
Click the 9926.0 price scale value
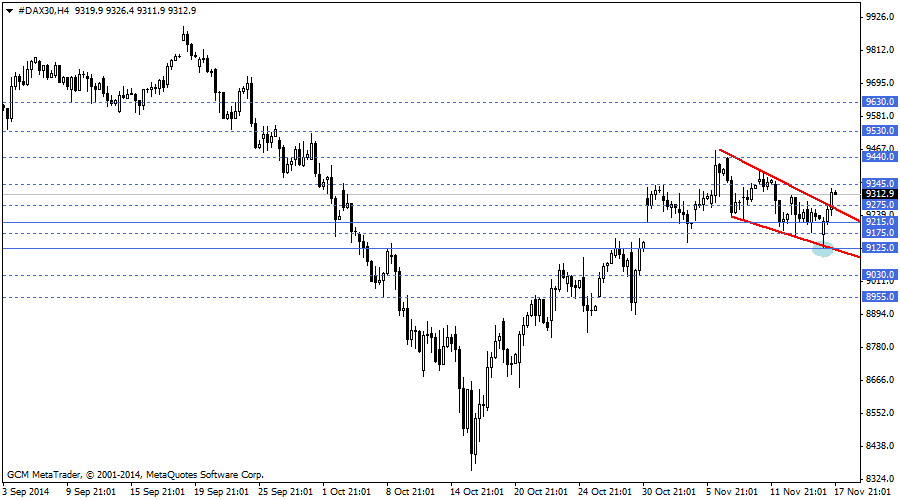(x=880, y=17)
